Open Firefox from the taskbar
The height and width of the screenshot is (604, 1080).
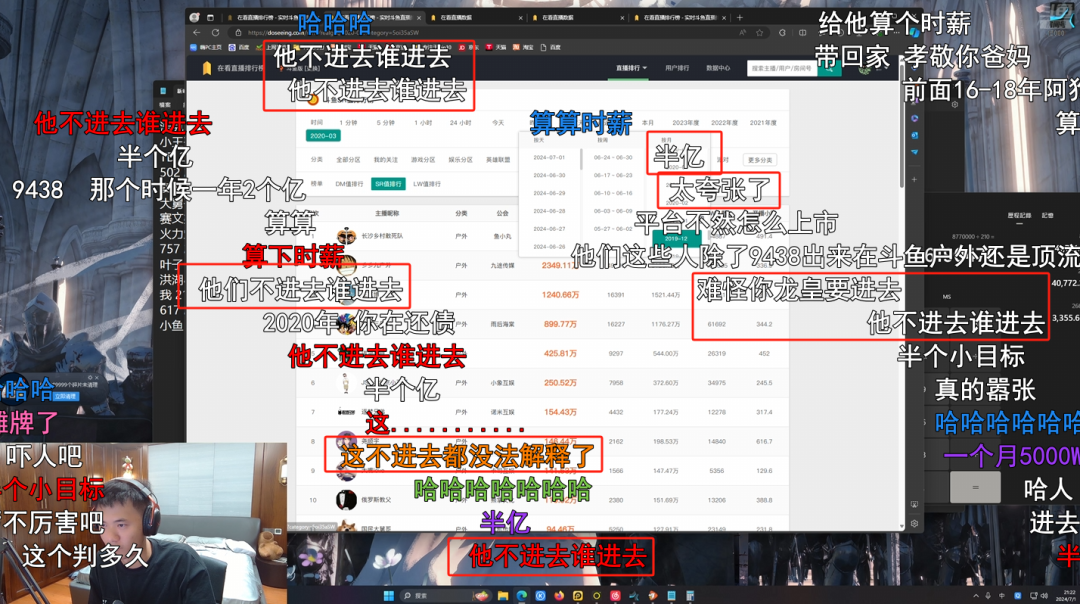[559, 596]
